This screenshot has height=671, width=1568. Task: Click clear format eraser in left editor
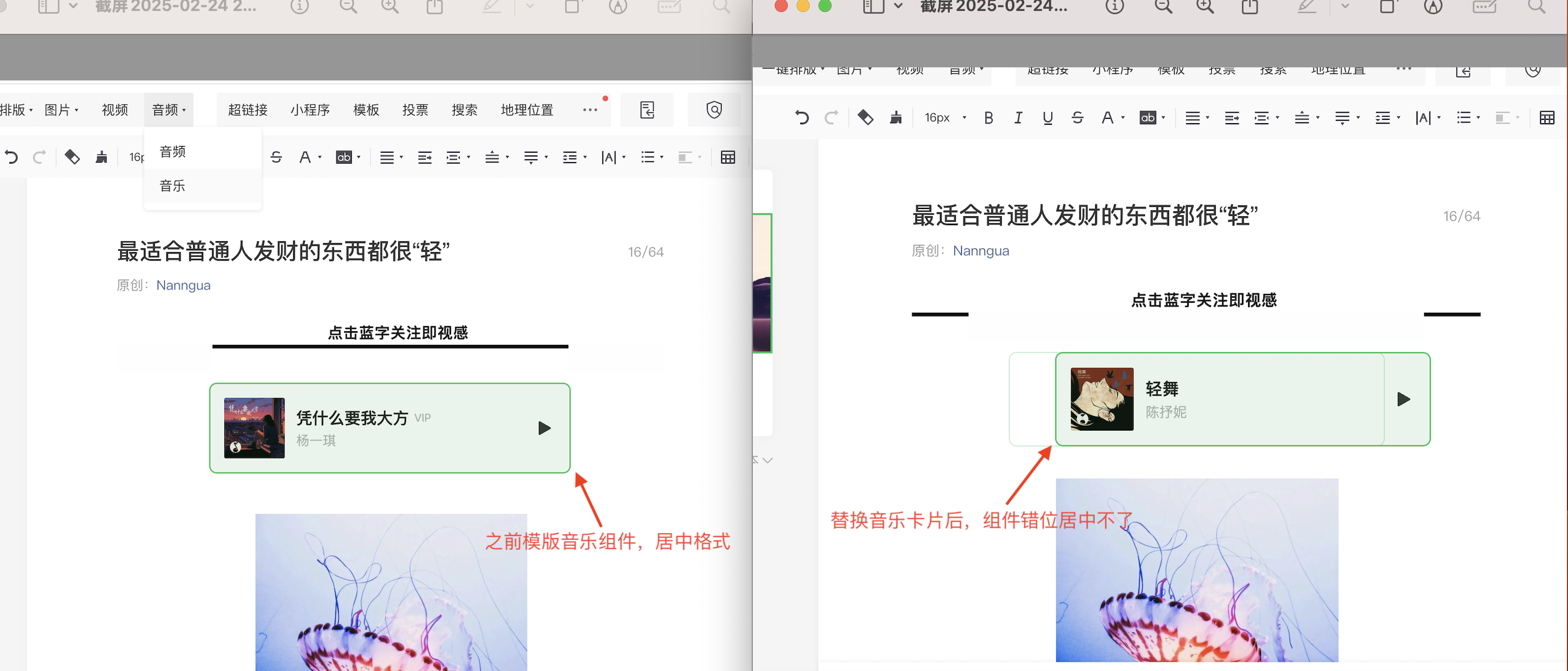click(x=72, y=158)
